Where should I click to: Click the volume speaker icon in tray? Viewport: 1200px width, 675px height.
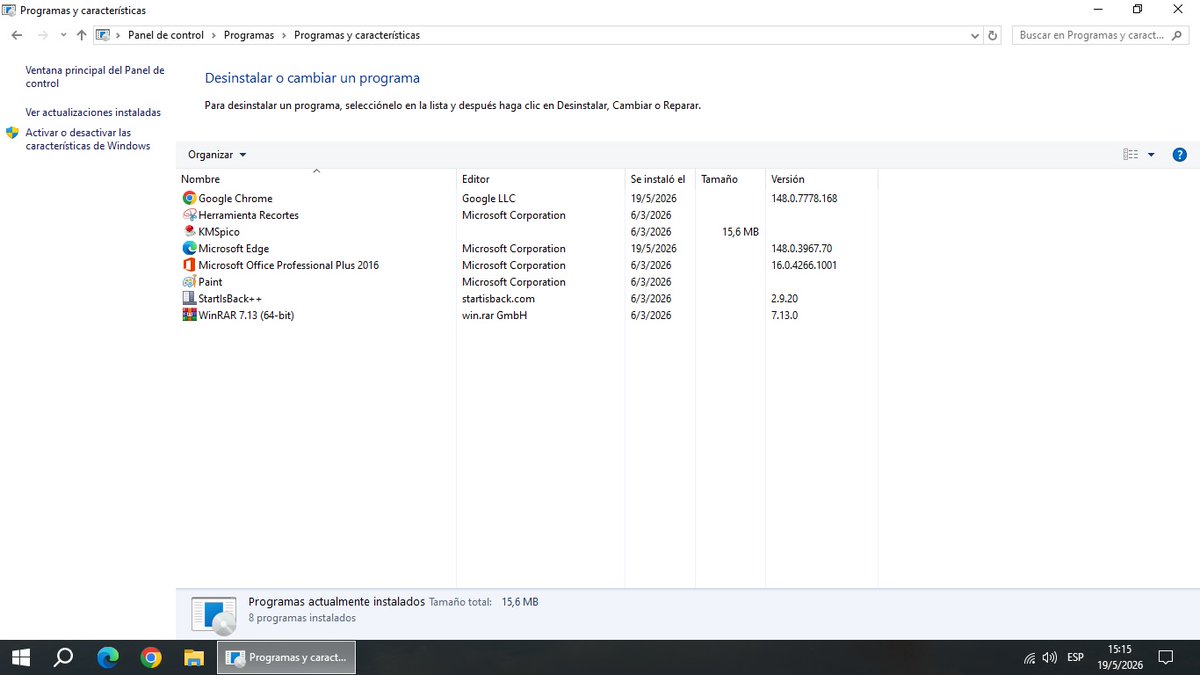(1050, 658)
